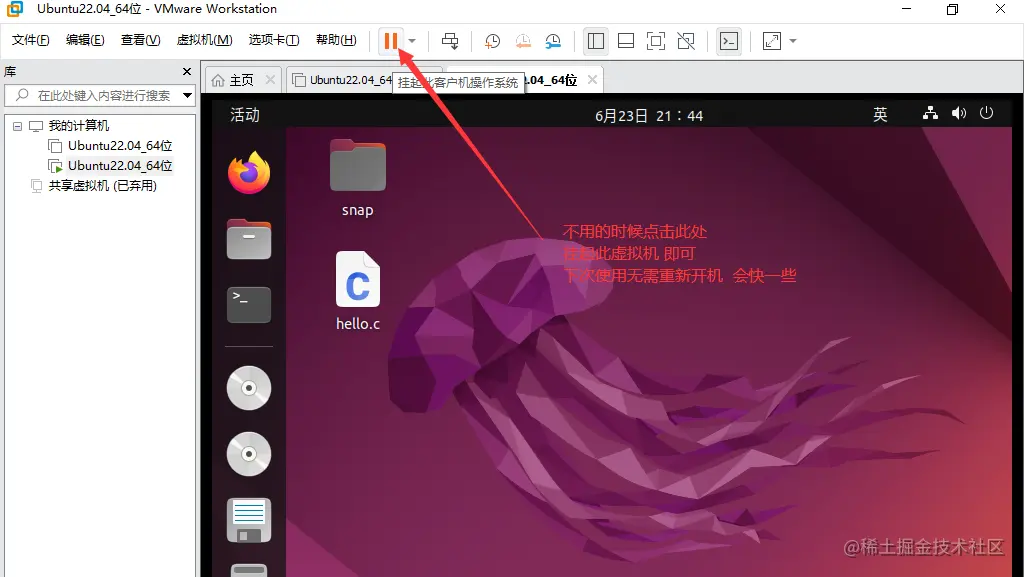This screenshot has height=577, width=1024.
Task: Toggle the thumbnail bar view
Action: click(626, 41)
